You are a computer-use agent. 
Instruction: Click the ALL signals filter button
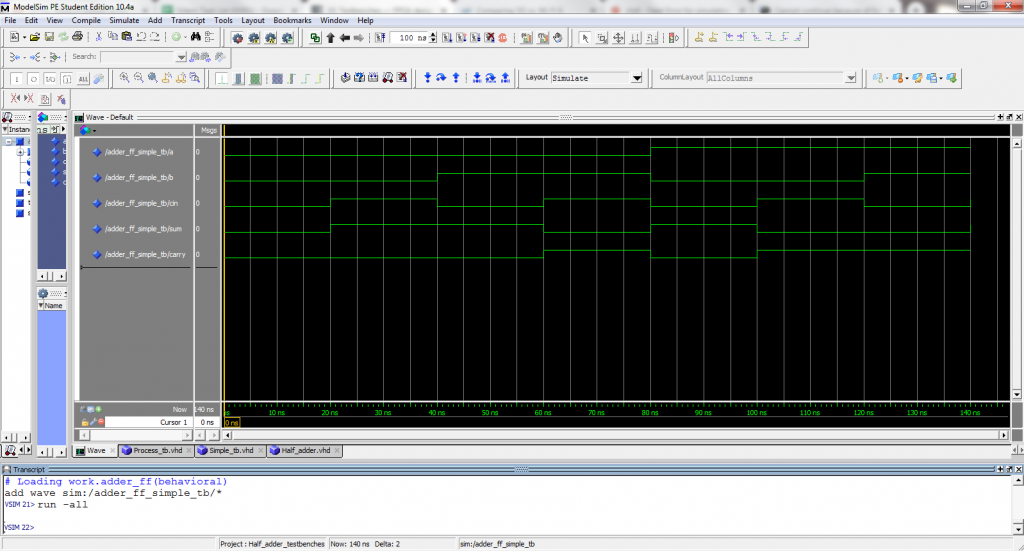pyautogui.click(x=83, y=79)
